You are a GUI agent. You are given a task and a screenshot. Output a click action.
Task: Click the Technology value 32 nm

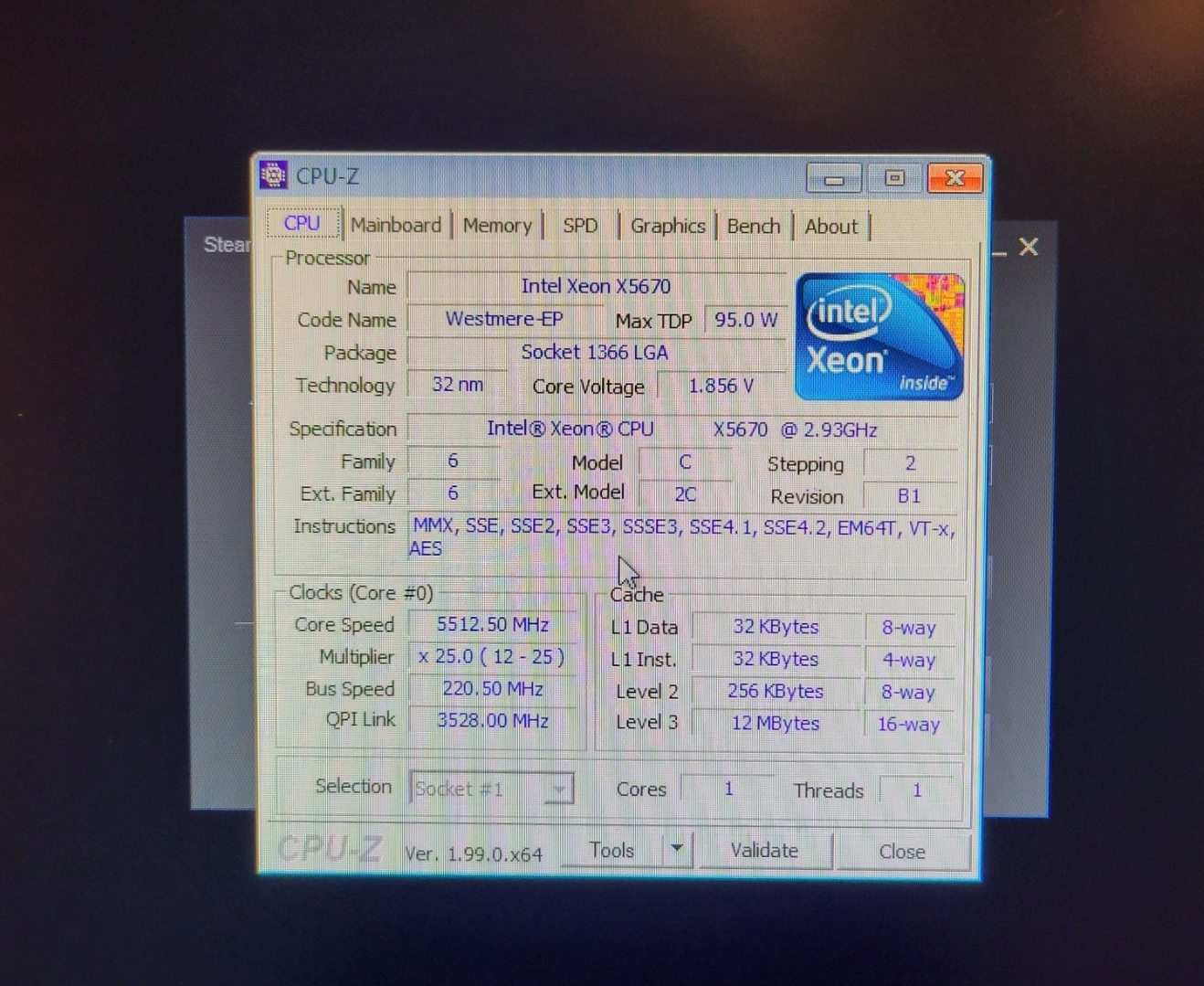click(458, 385)
